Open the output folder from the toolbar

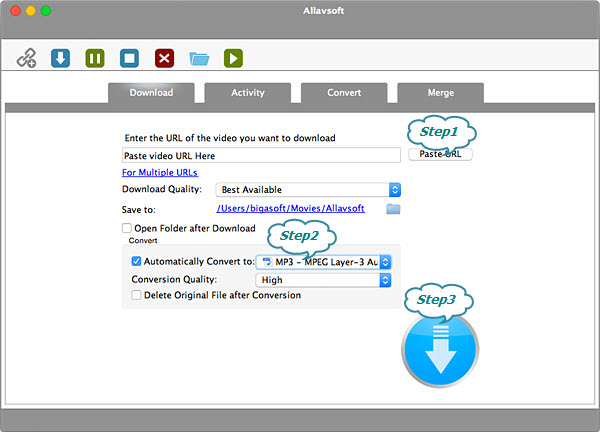coord(199,59)
